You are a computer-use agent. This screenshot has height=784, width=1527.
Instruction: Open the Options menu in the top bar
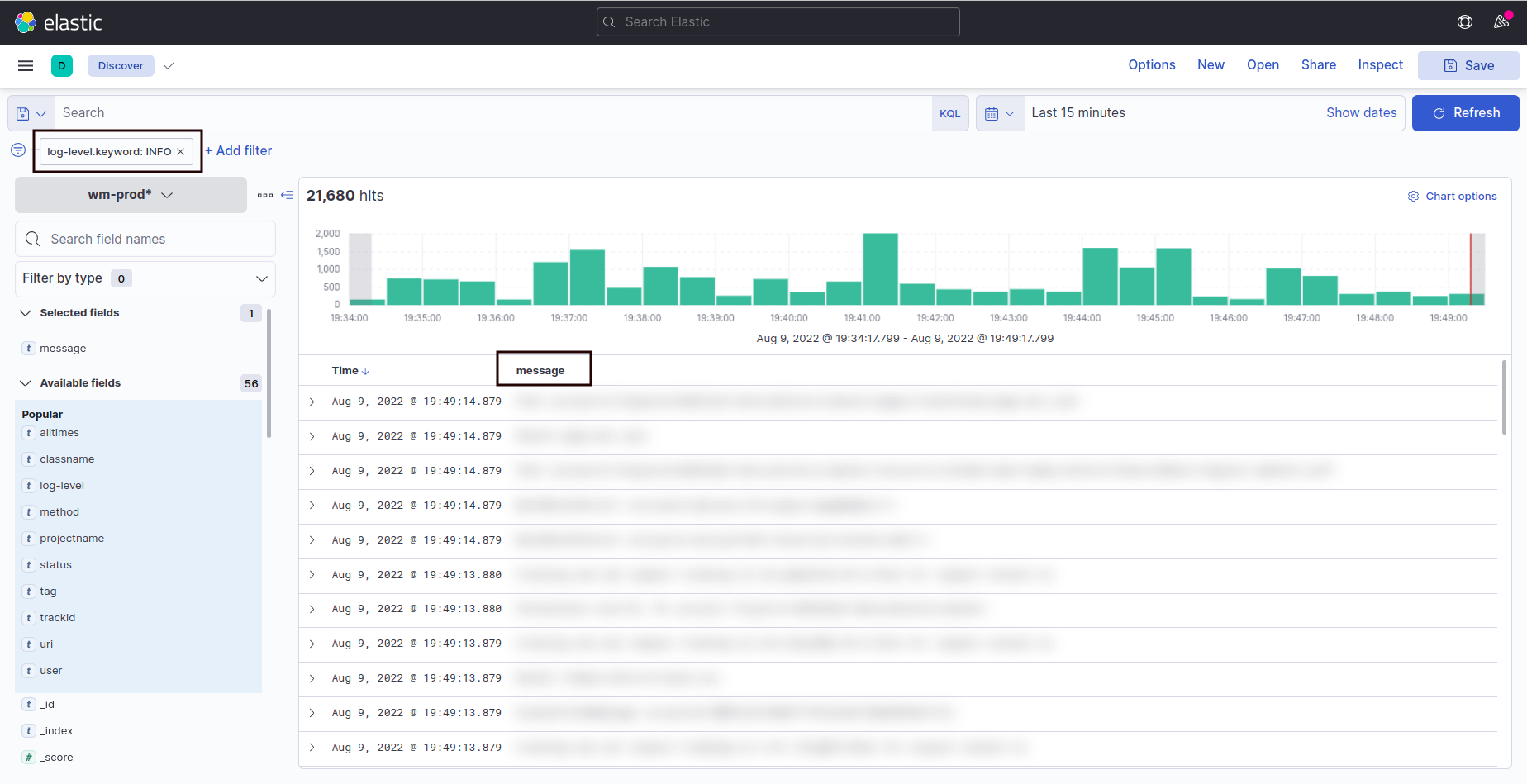pos(1151,64)
